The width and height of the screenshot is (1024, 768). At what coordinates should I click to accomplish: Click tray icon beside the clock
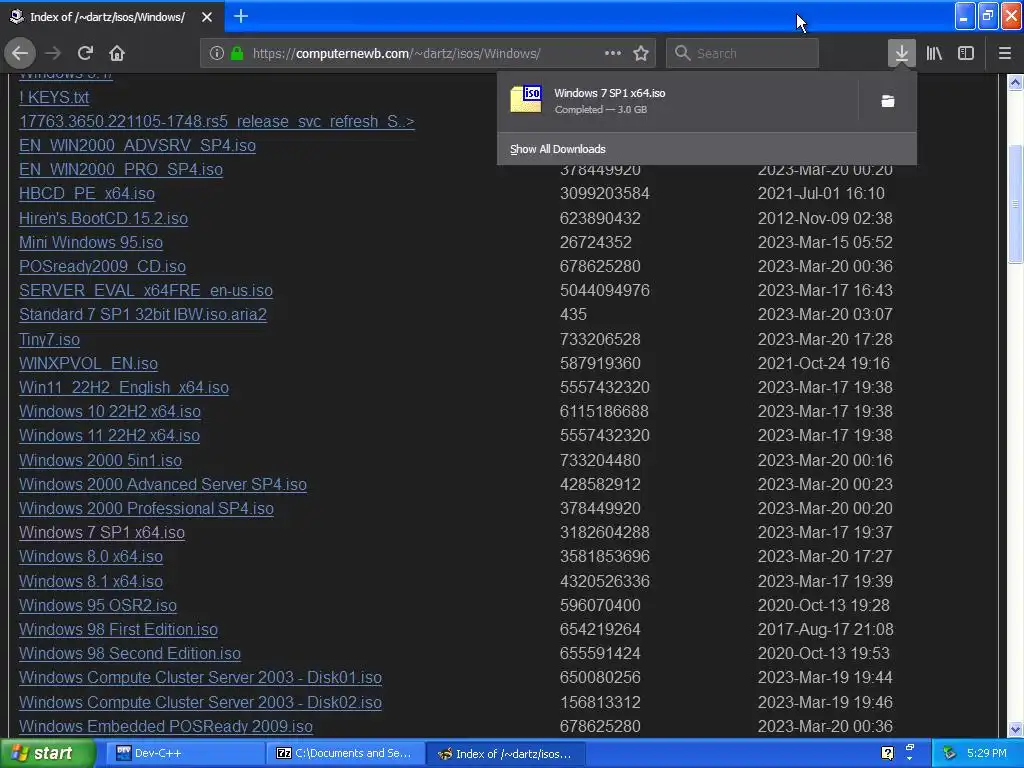[949, 753]
